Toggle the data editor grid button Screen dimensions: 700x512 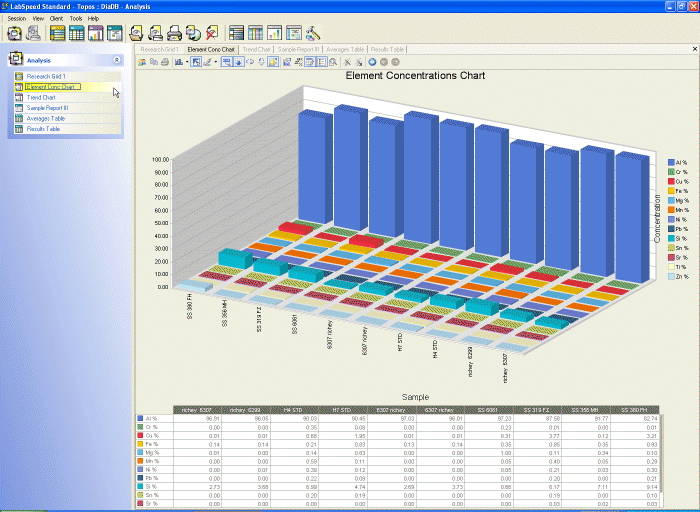coord(310,62)
